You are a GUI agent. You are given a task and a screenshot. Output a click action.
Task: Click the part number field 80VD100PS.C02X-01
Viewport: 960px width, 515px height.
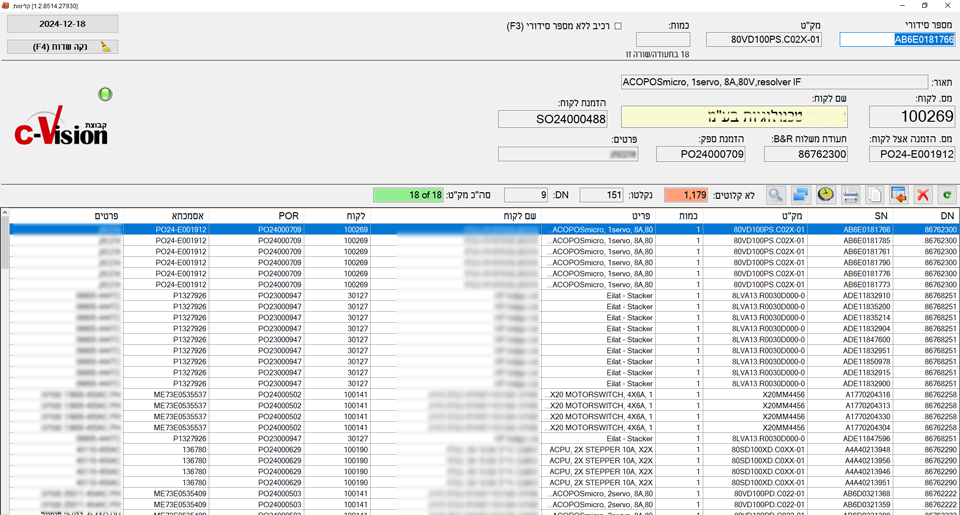click(764, 40)
